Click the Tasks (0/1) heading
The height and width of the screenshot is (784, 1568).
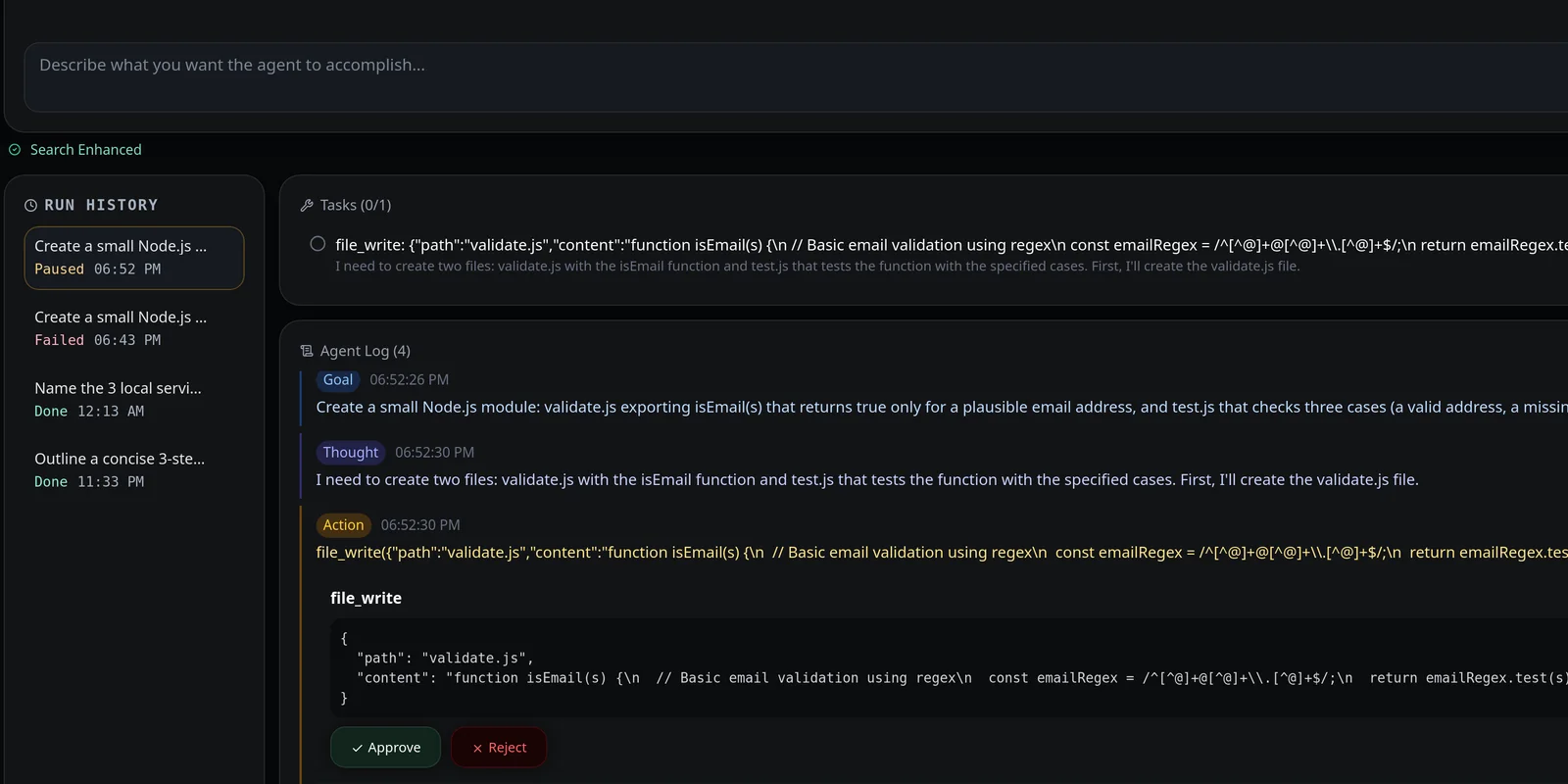pos(356,205)
